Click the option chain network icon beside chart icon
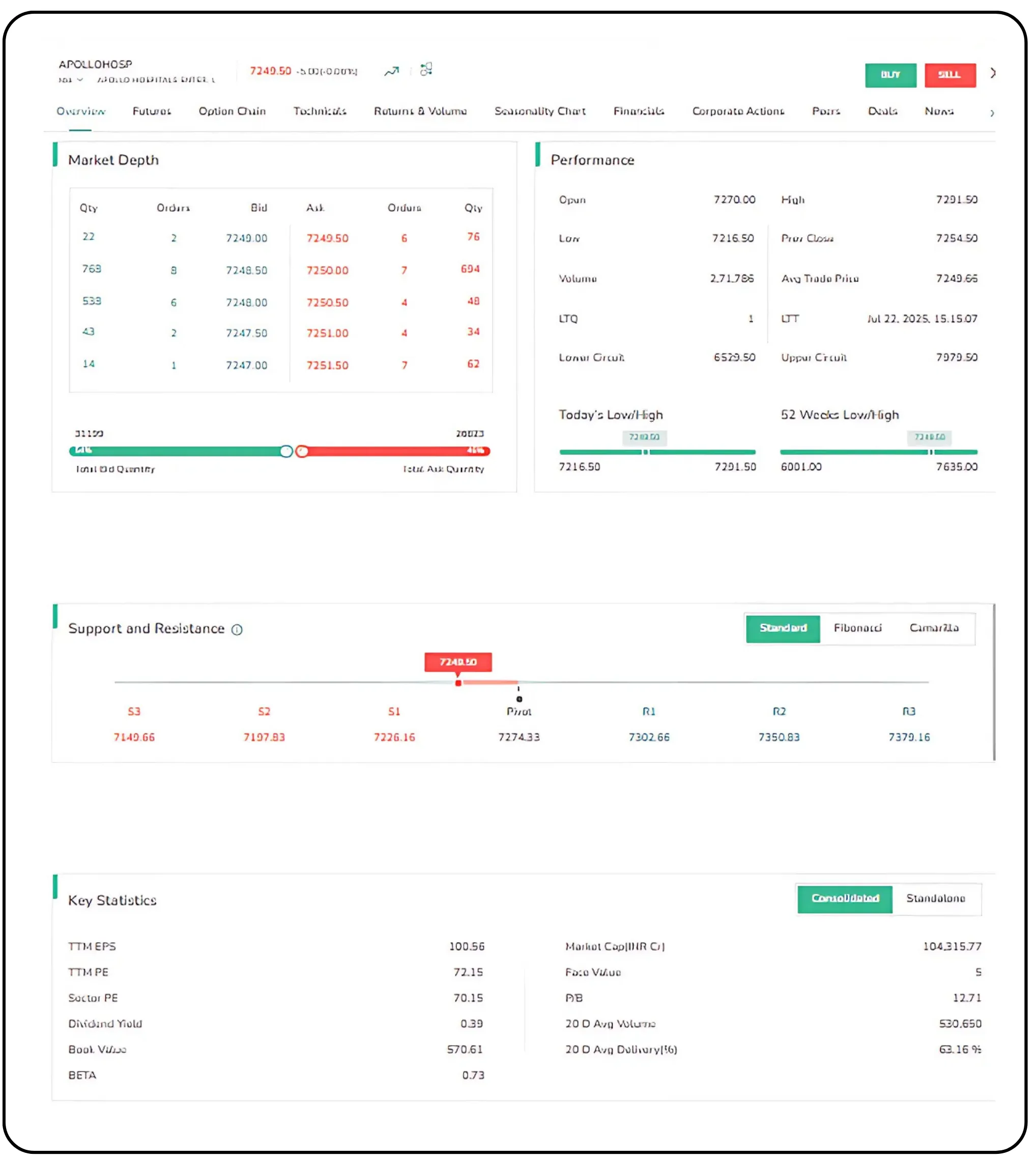The image size is (1036, 1161). pos(425,69)
